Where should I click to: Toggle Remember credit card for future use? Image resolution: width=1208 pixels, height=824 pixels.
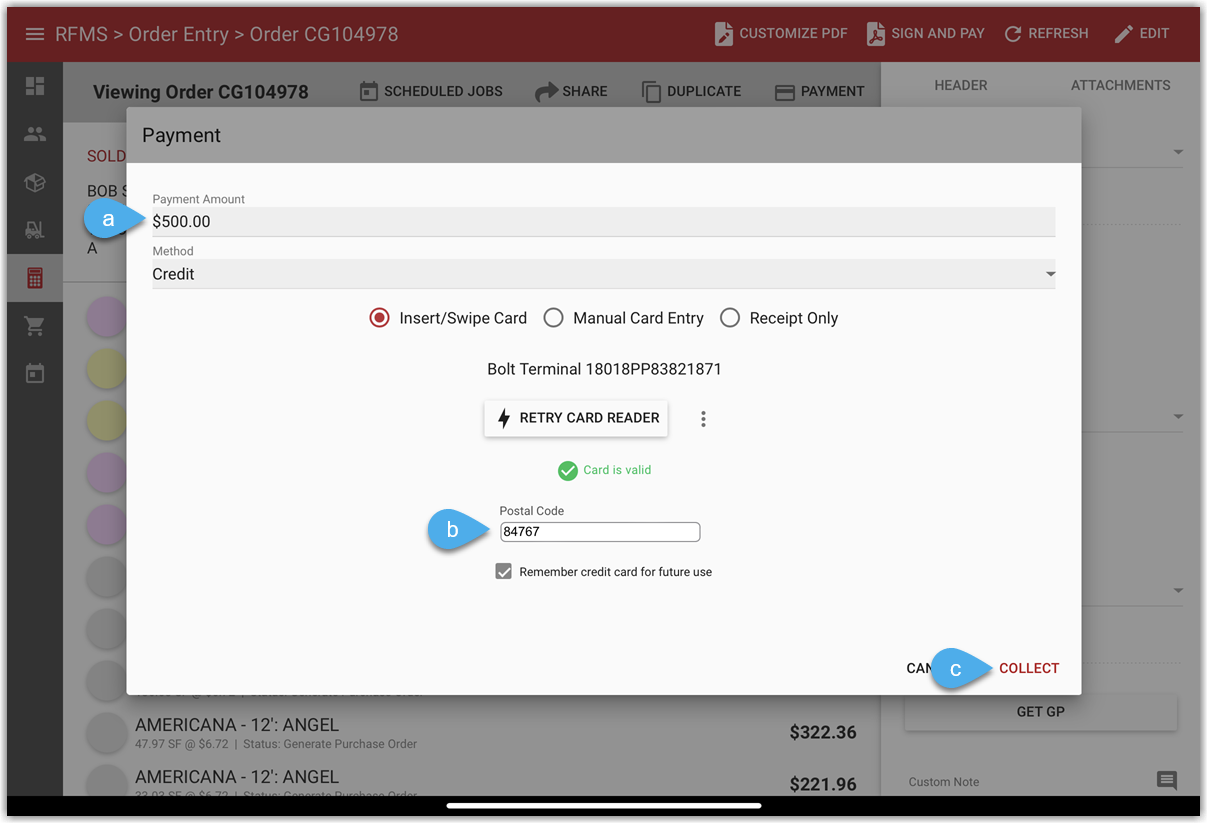click(504, 572)
